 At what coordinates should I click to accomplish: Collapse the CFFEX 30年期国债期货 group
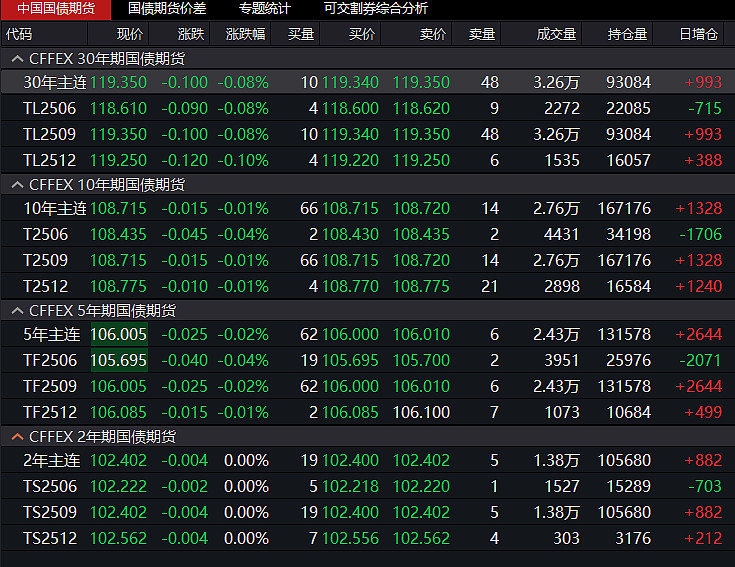click(17, 59)
